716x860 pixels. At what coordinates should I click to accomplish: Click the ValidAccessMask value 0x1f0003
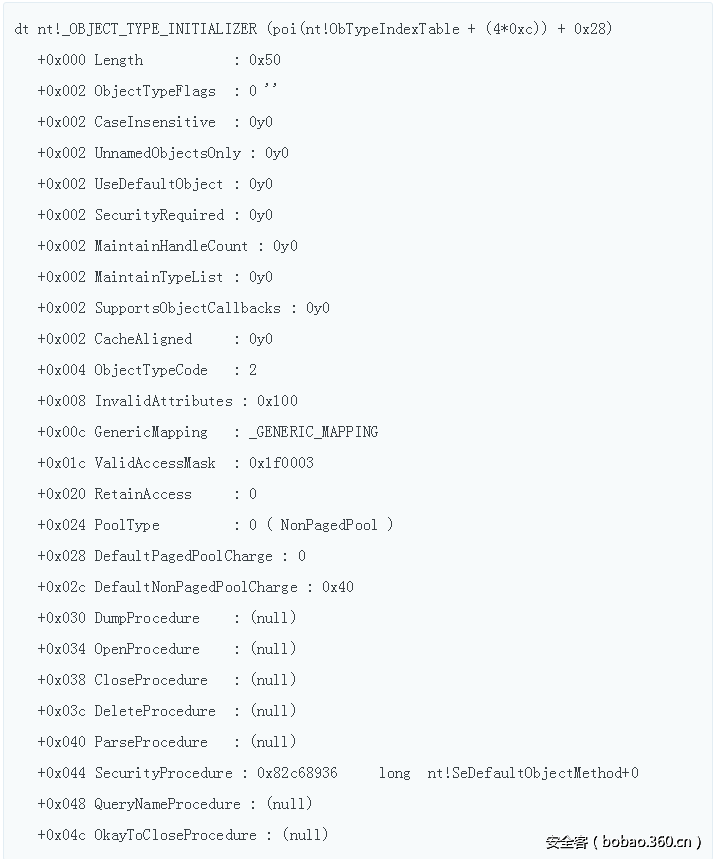coord(281,463)
